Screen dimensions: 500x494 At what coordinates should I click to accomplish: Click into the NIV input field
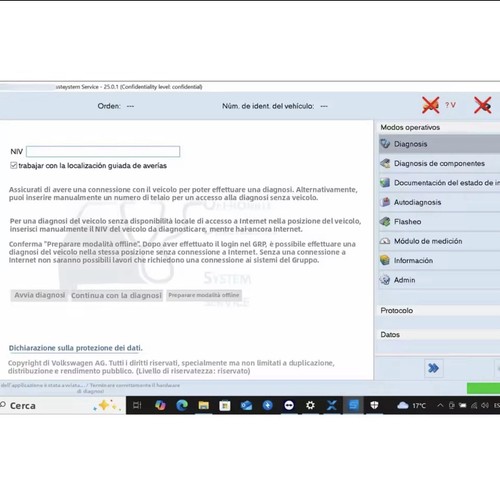pos(103,151)
